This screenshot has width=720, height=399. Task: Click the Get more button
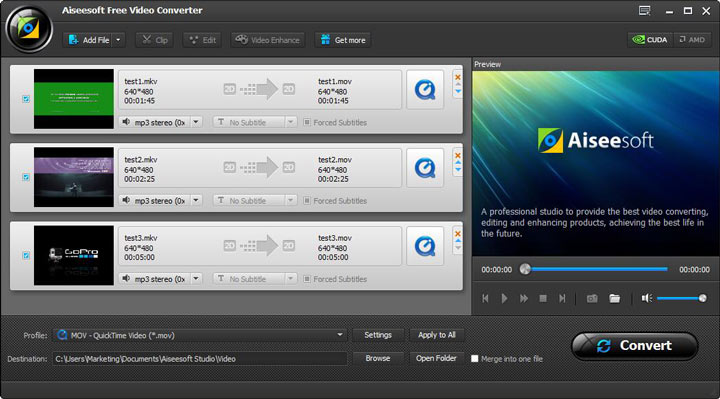point(343,40)
